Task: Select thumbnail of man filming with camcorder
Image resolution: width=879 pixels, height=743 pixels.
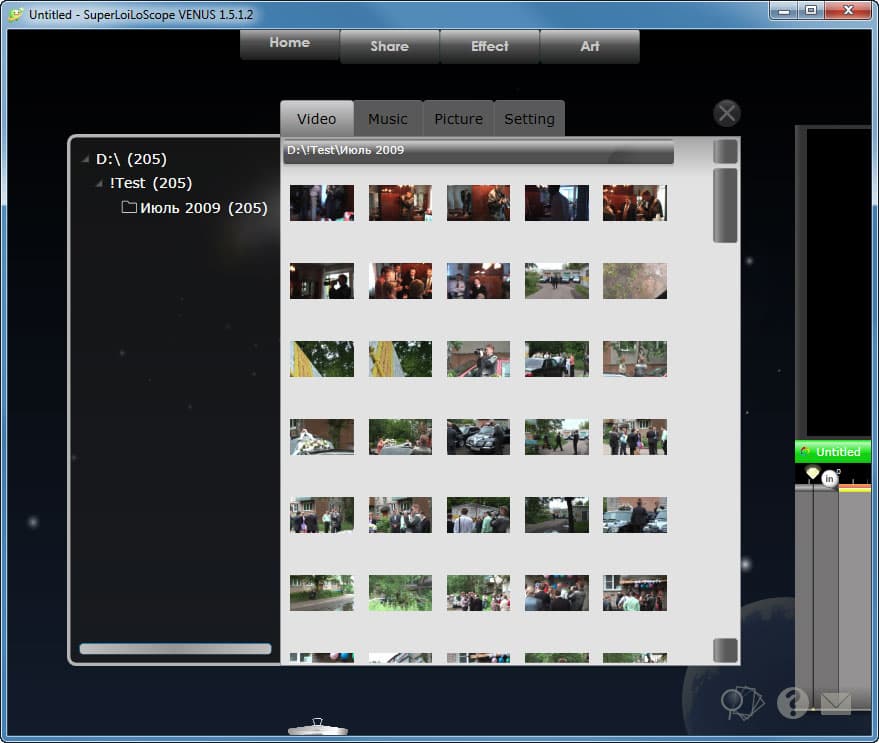Action: [478, 359]
